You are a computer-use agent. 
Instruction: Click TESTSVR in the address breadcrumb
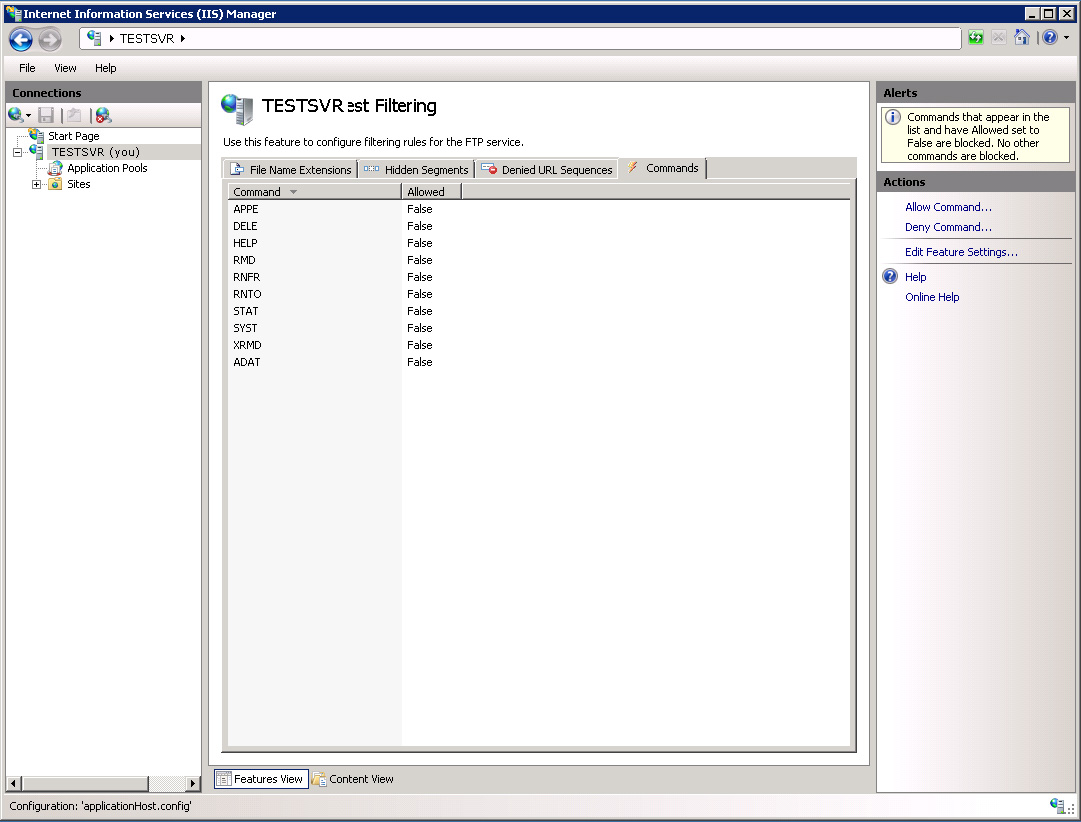click(147, 39)
